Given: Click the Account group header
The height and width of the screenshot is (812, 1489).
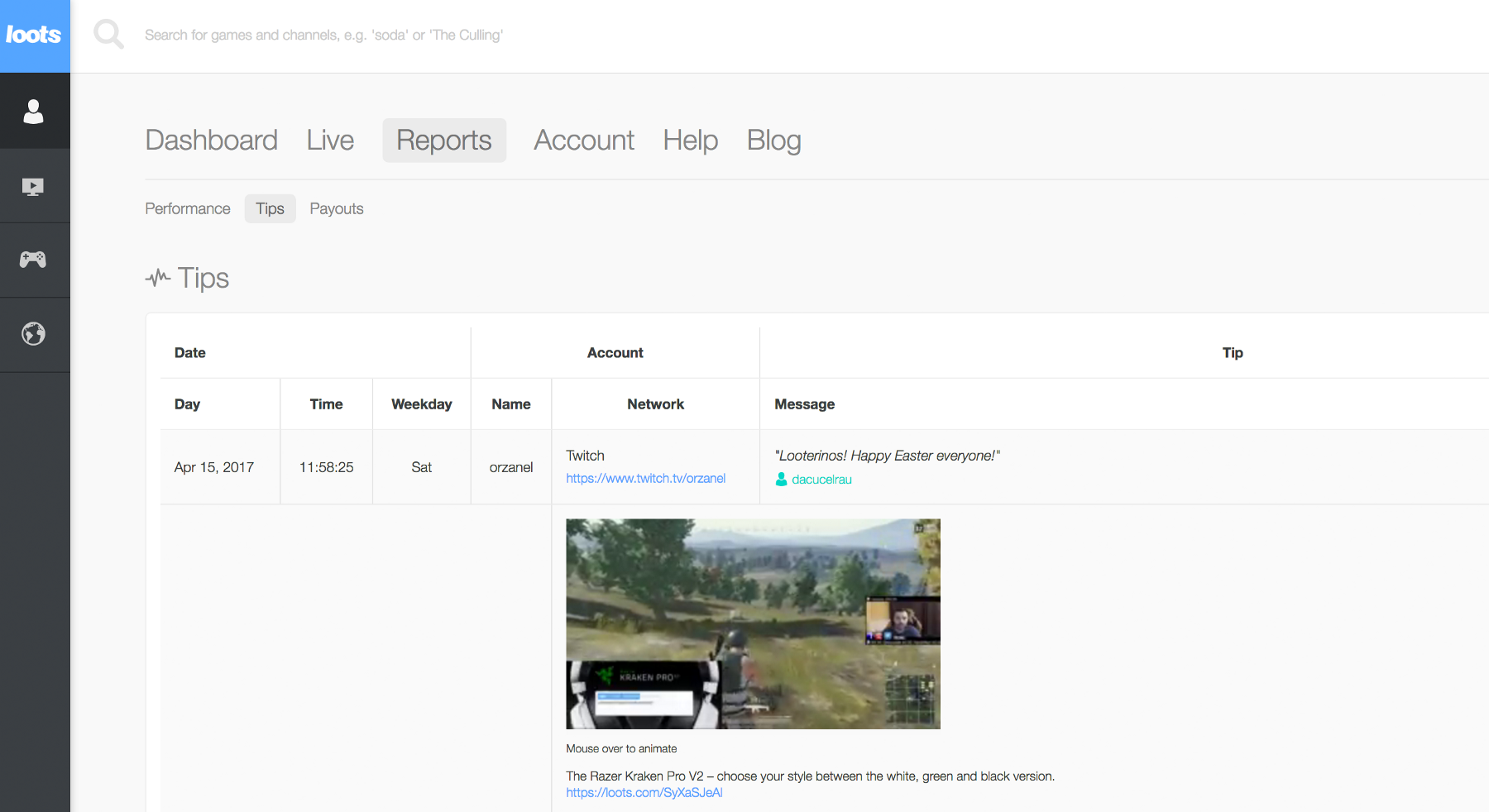Looking at the screenshot, I should coord(615,353).
